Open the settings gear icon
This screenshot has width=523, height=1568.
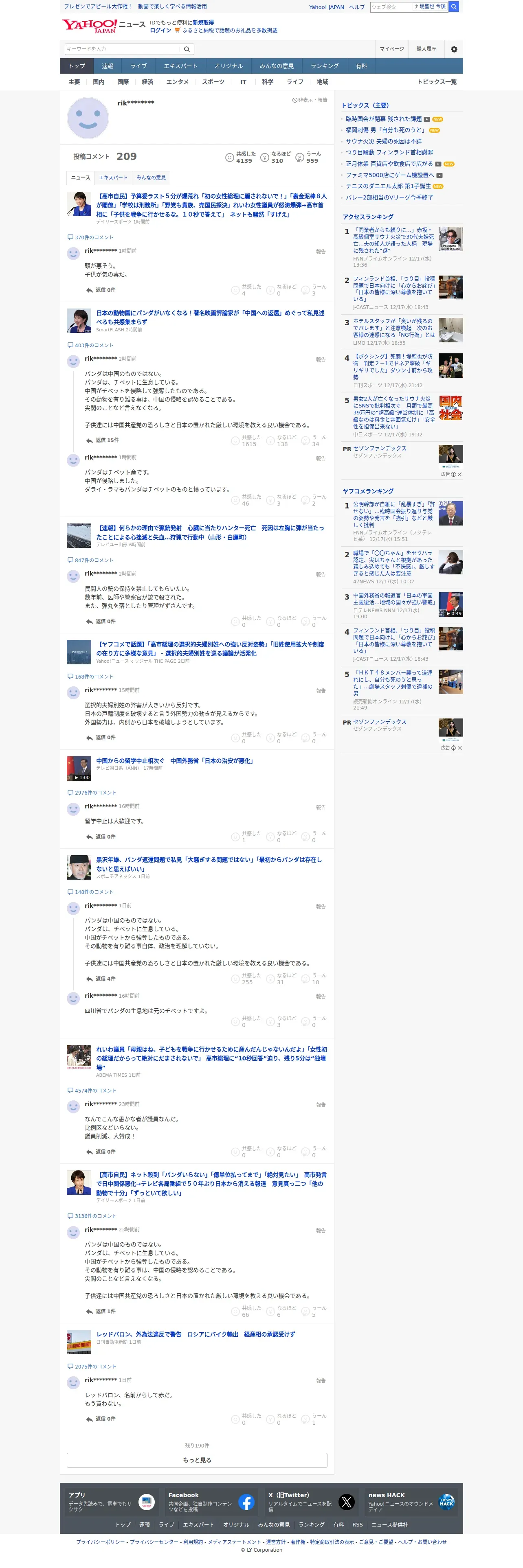(454, 49)
